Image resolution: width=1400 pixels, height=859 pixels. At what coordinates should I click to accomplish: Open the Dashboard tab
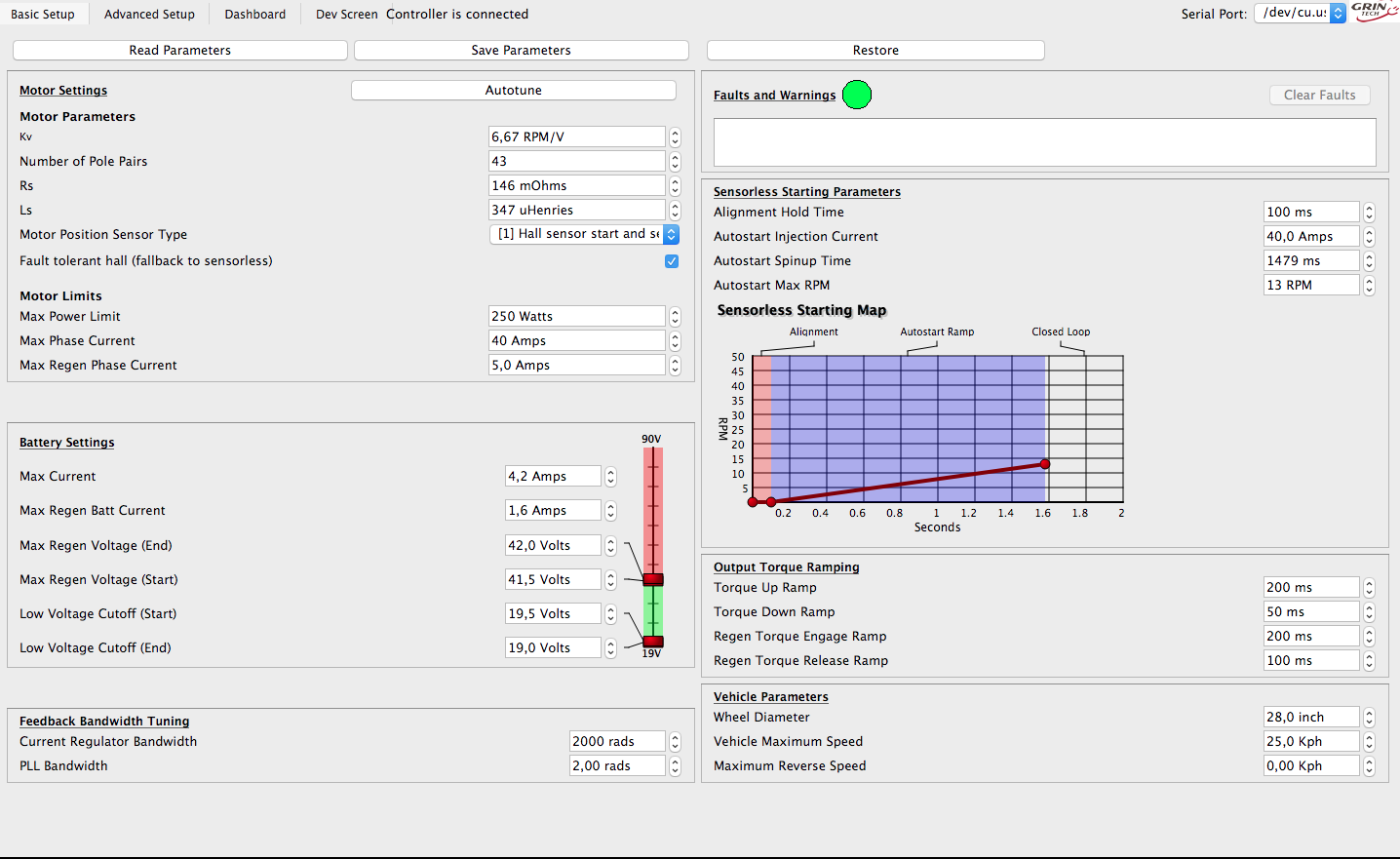tap(255, 14)
